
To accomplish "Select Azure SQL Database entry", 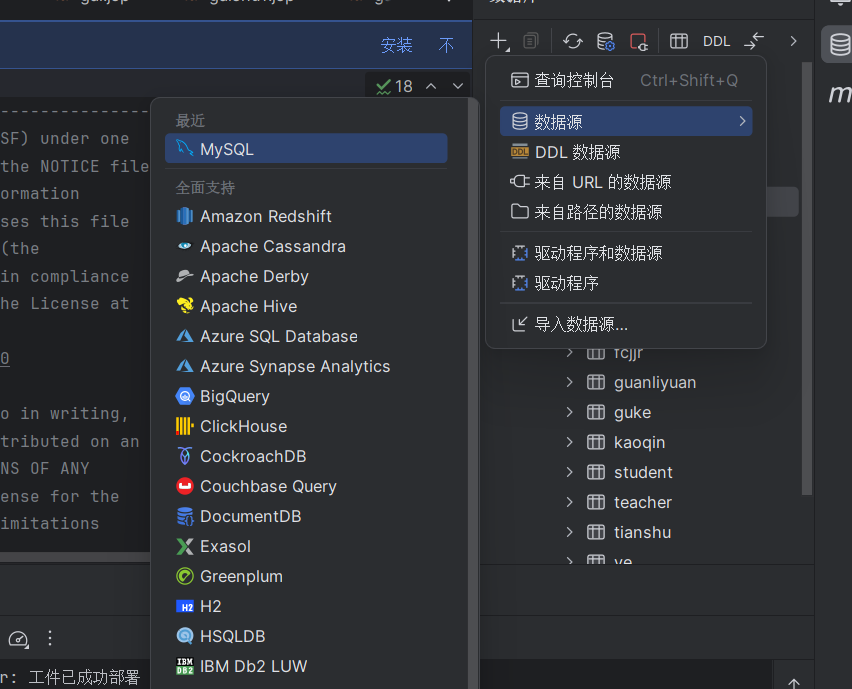I will click(x=306, y=336).
